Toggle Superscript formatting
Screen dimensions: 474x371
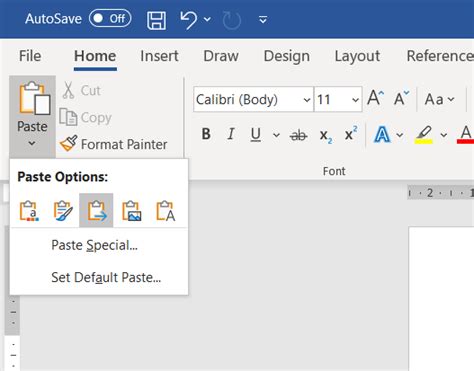tap(351, 134)
